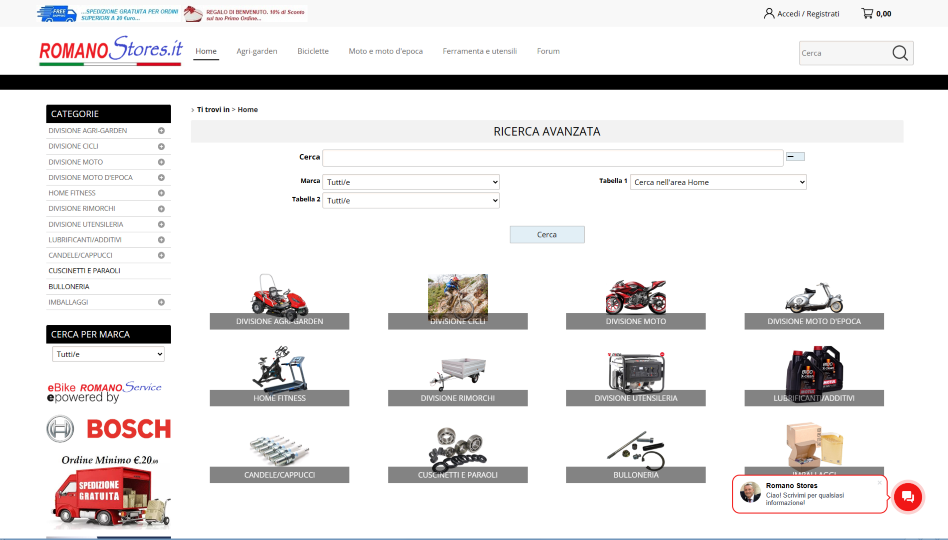The height and width of the screenshot is (540, 948).
Task: Go to the Biciclette menu item
Action: (312, 51)
